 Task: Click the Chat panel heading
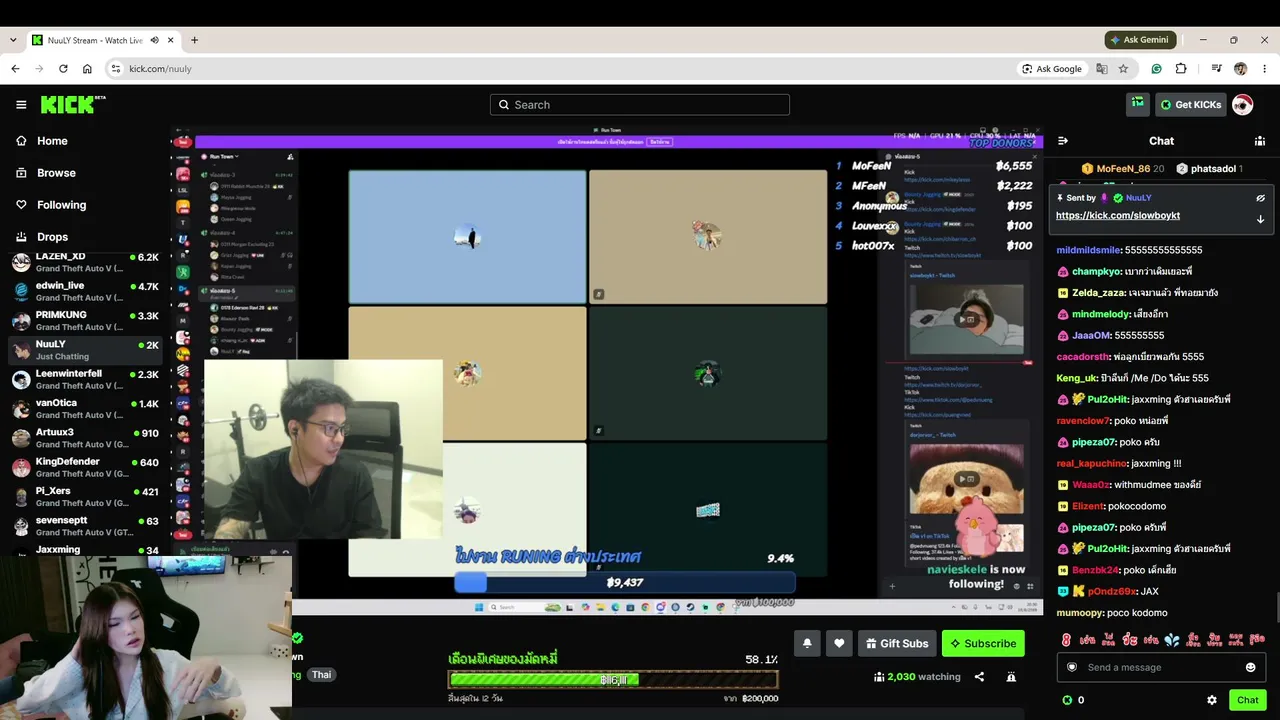[1161, 141]
